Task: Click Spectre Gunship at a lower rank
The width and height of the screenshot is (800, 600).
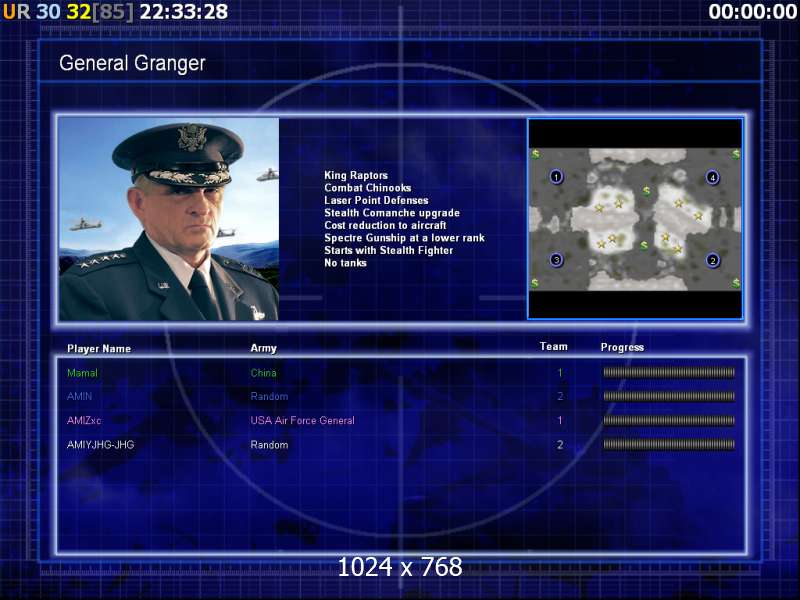Action: point(404,238)
